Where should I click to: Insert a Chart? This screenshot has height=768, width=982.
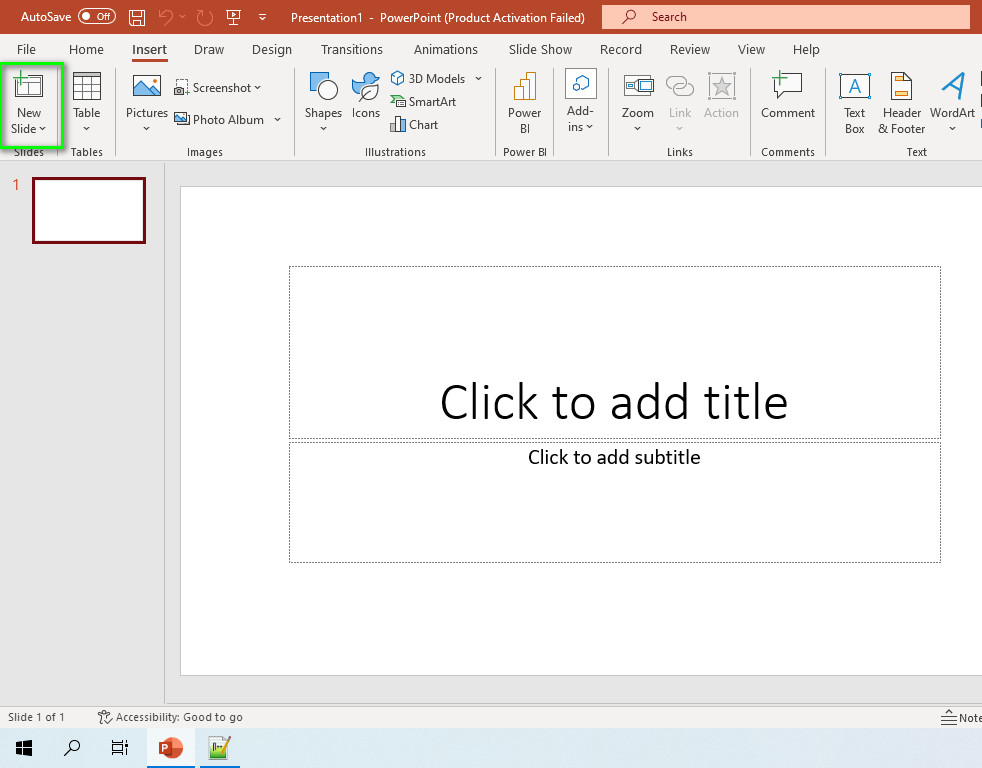(414, 125)
